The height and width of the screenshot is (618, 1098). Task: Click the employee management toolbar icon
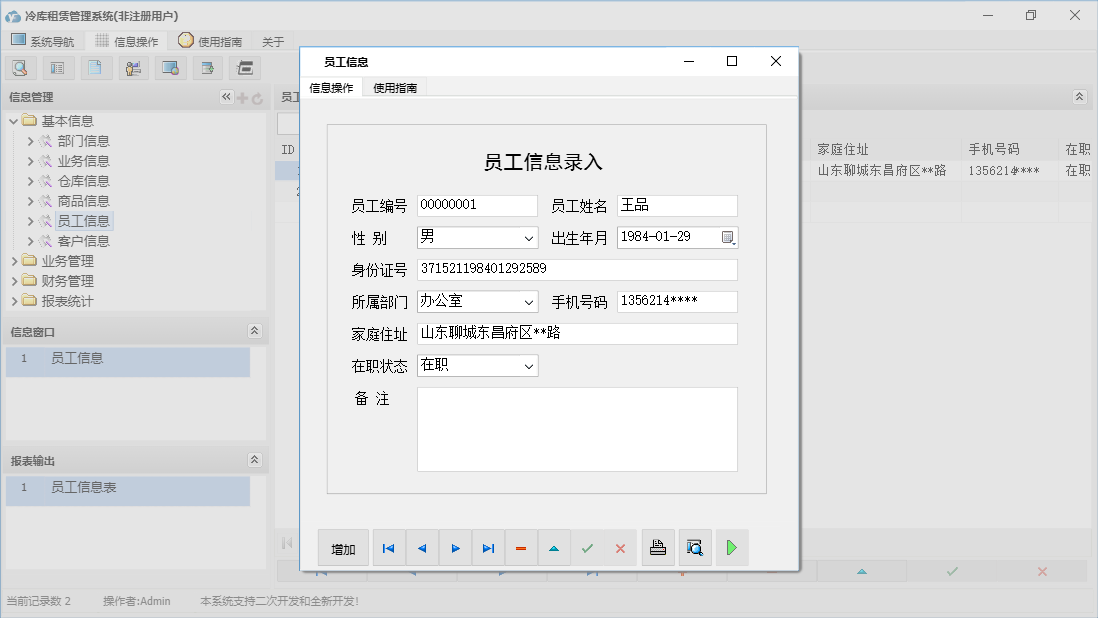coord(133,67)
